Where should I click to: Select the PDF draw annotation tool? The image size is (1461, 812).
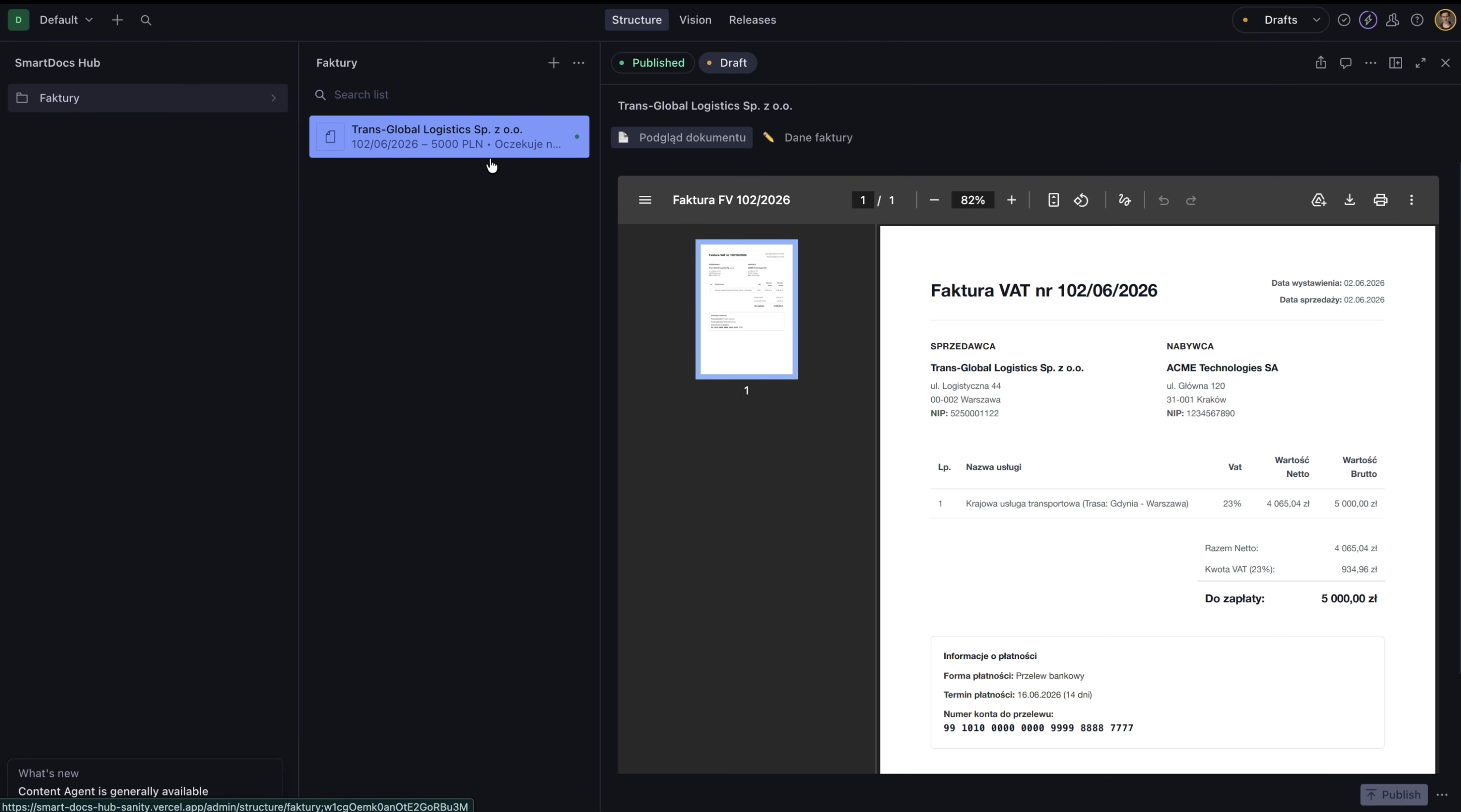tap(1125, 200)
